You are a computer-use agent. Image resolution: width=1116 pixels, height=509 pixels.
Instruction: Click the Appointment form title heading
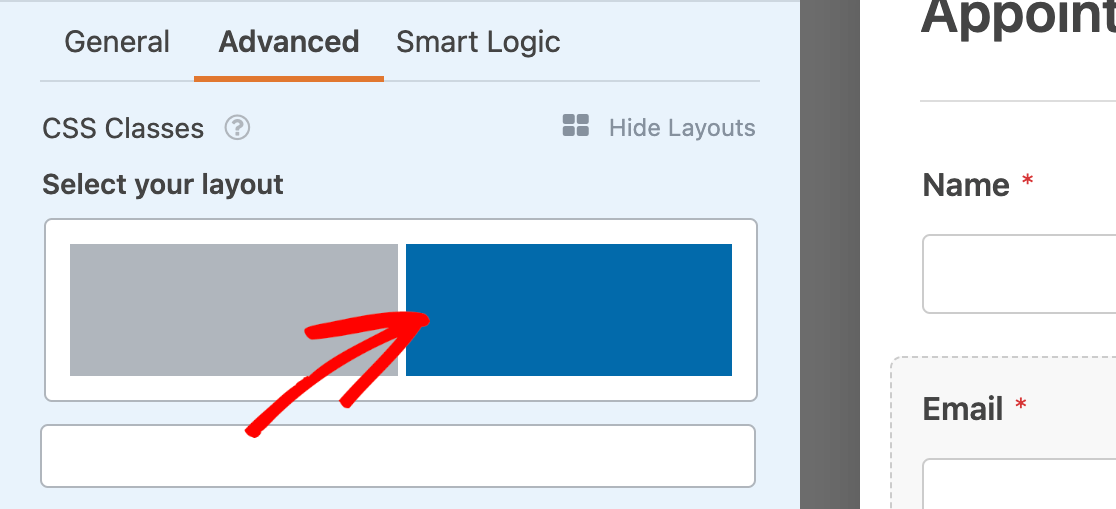click(x=1017, y=18)
